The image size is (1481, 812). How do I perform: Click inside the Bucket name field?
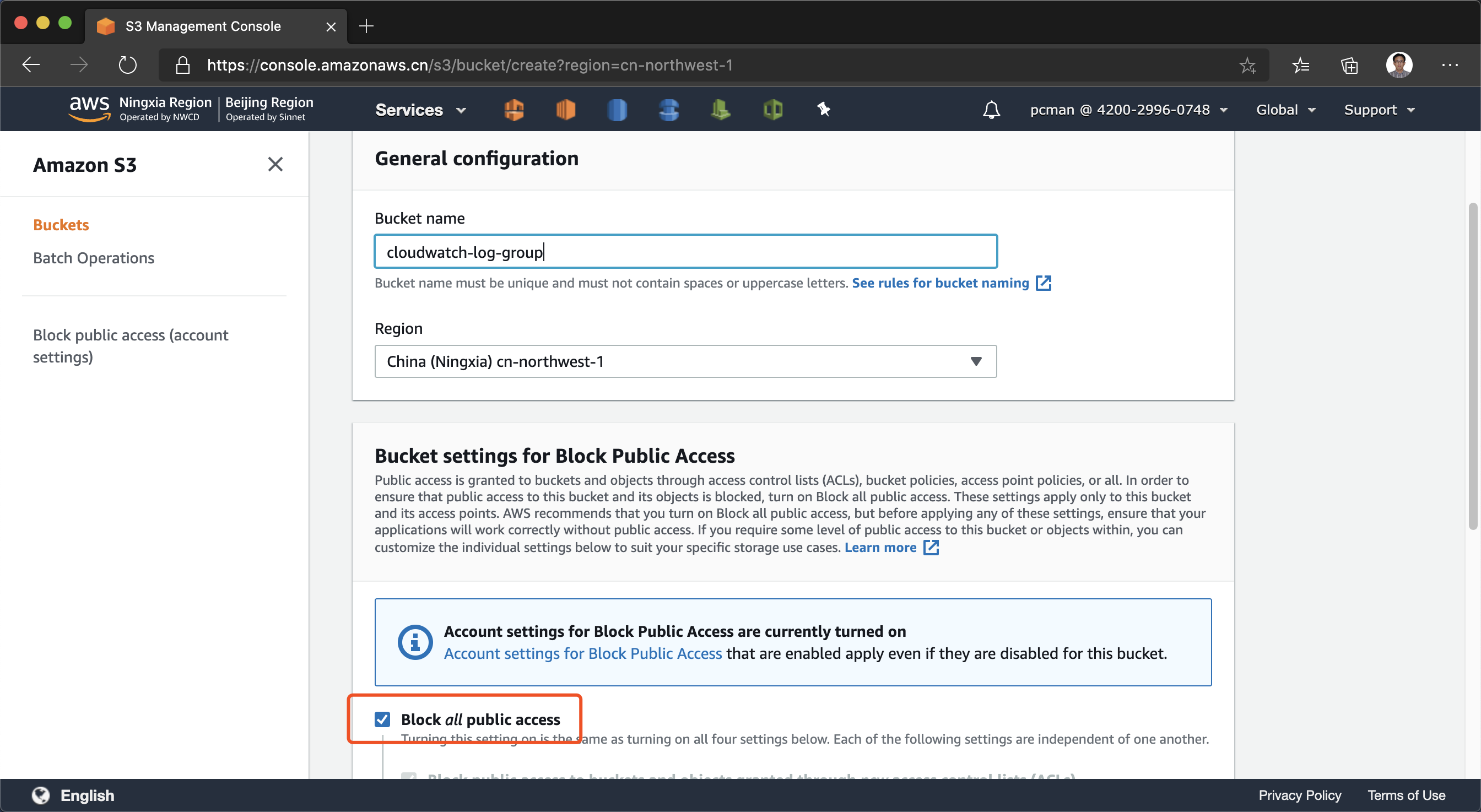click(x=685, y=252)
